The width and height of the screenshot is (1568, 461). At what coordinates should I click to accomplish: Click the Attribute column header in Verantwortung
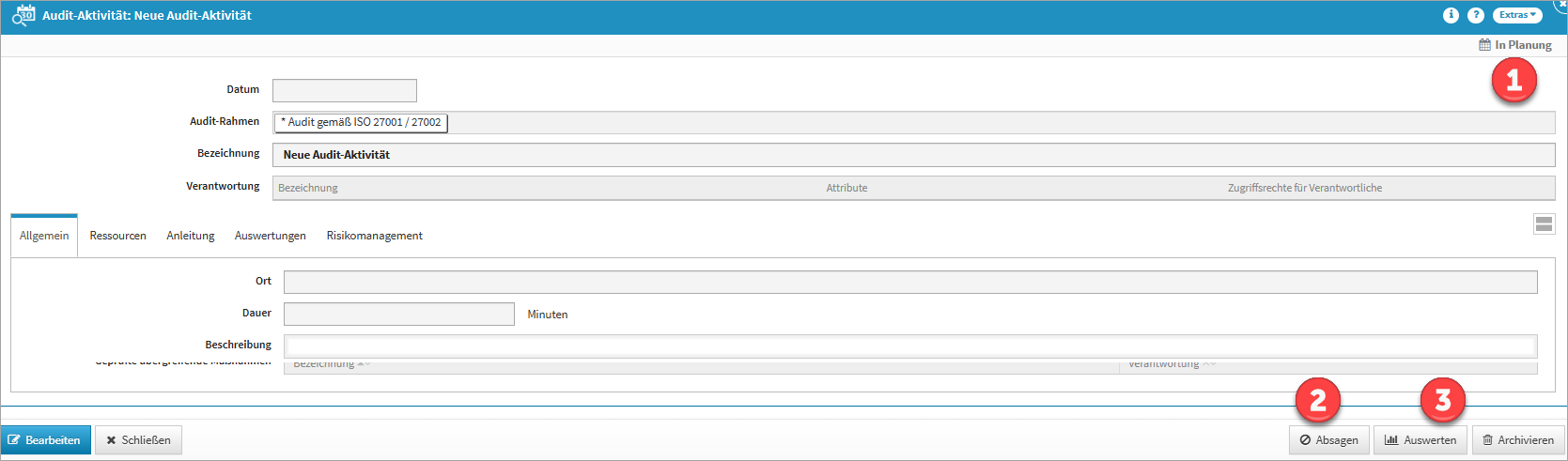[846, 188]
